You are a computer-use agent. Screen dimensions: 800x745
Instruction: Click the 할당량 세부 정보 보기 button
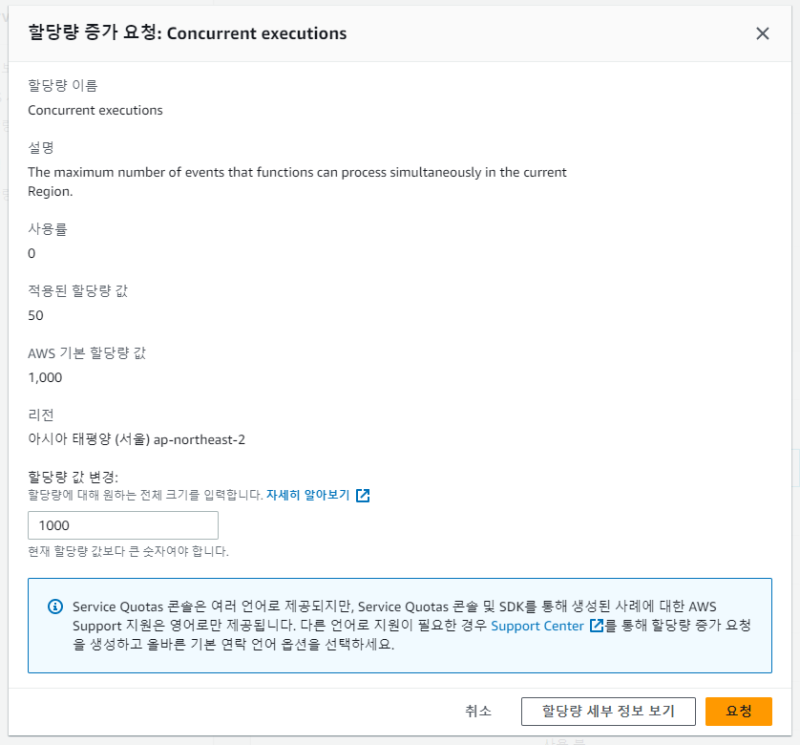point(609,711)
